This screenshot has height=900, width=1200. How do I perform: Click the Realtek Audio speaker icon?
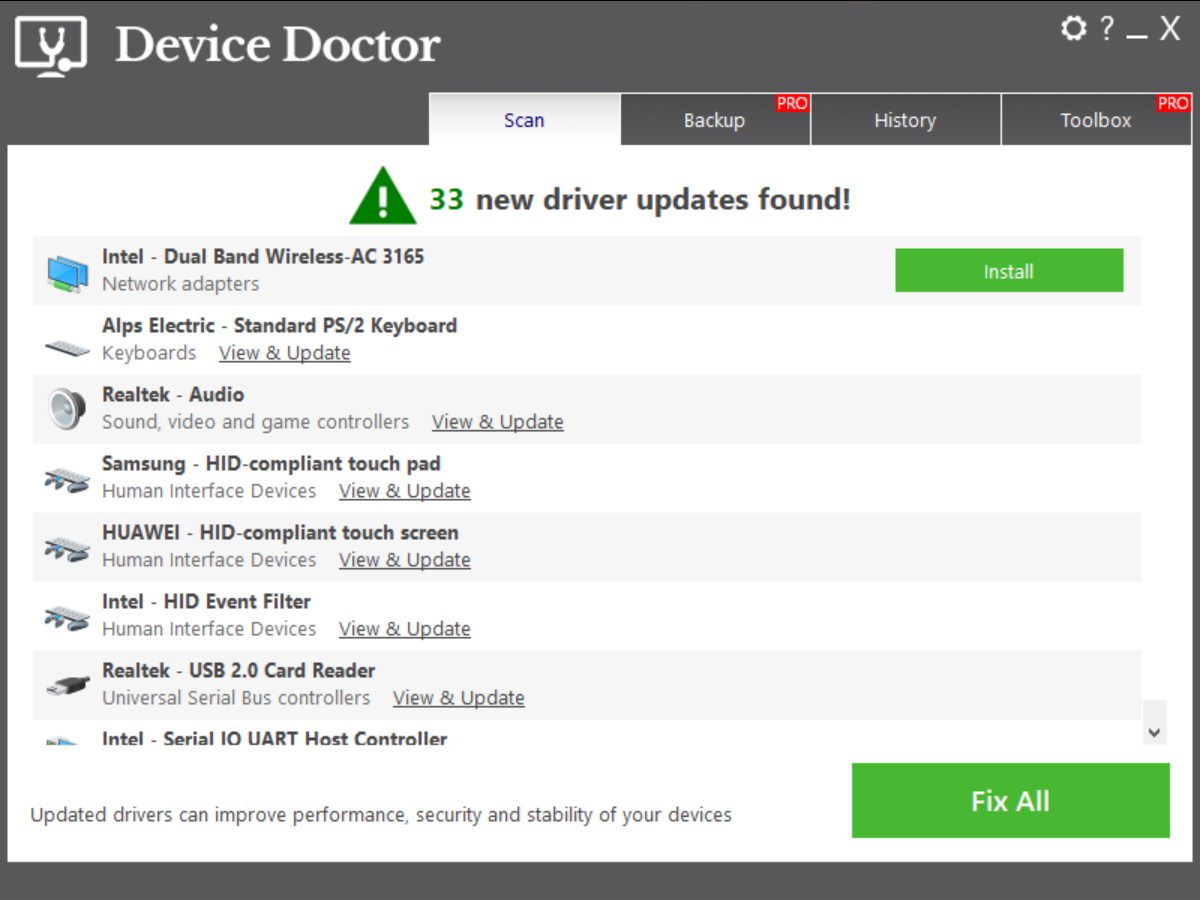pos(67,409)
